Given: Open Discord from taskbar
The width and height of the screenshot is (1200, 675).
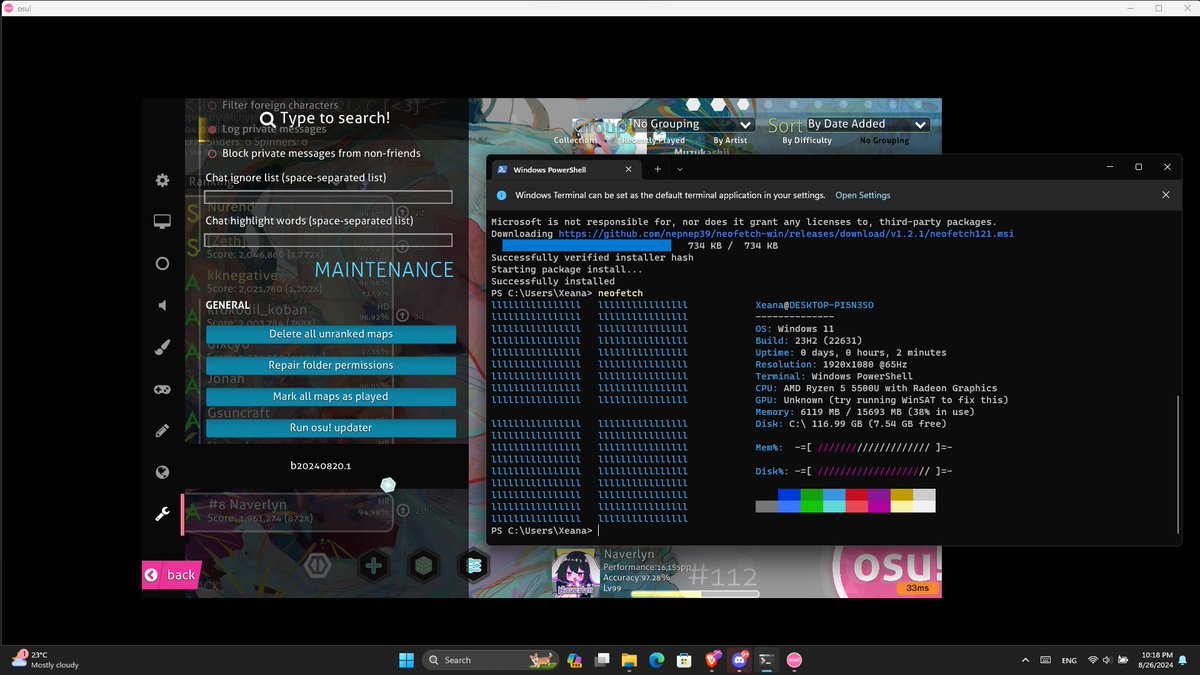Looking at the screenshot, I should [x=738, y=660].
